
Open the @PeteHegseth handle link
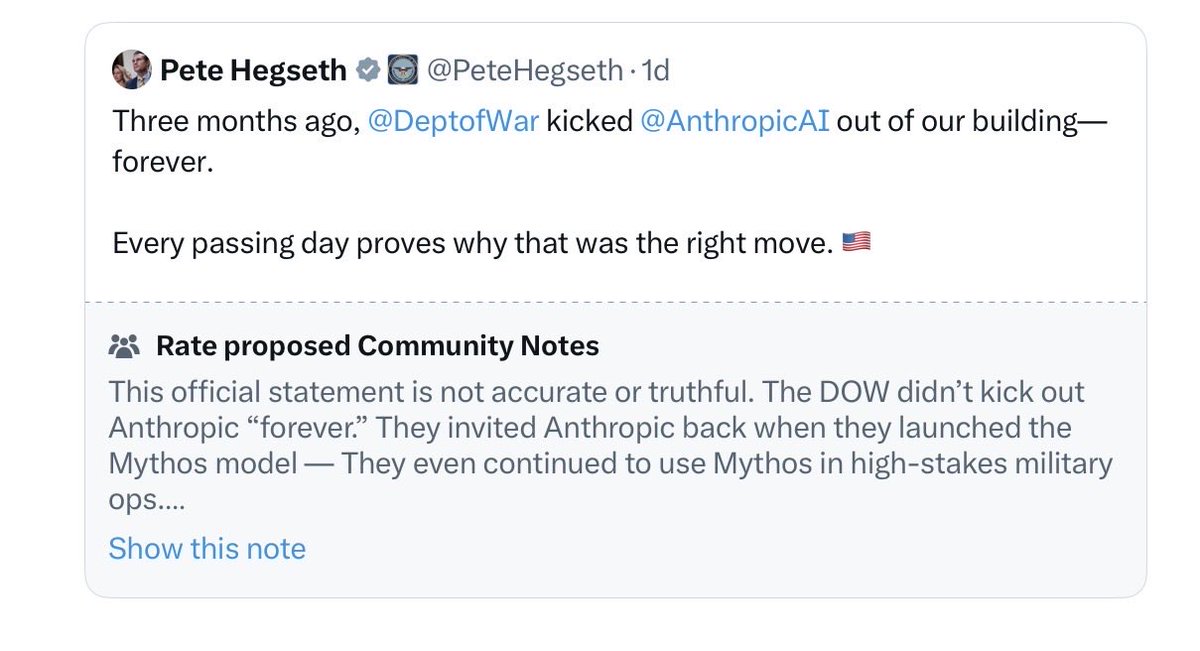(525, 71)
